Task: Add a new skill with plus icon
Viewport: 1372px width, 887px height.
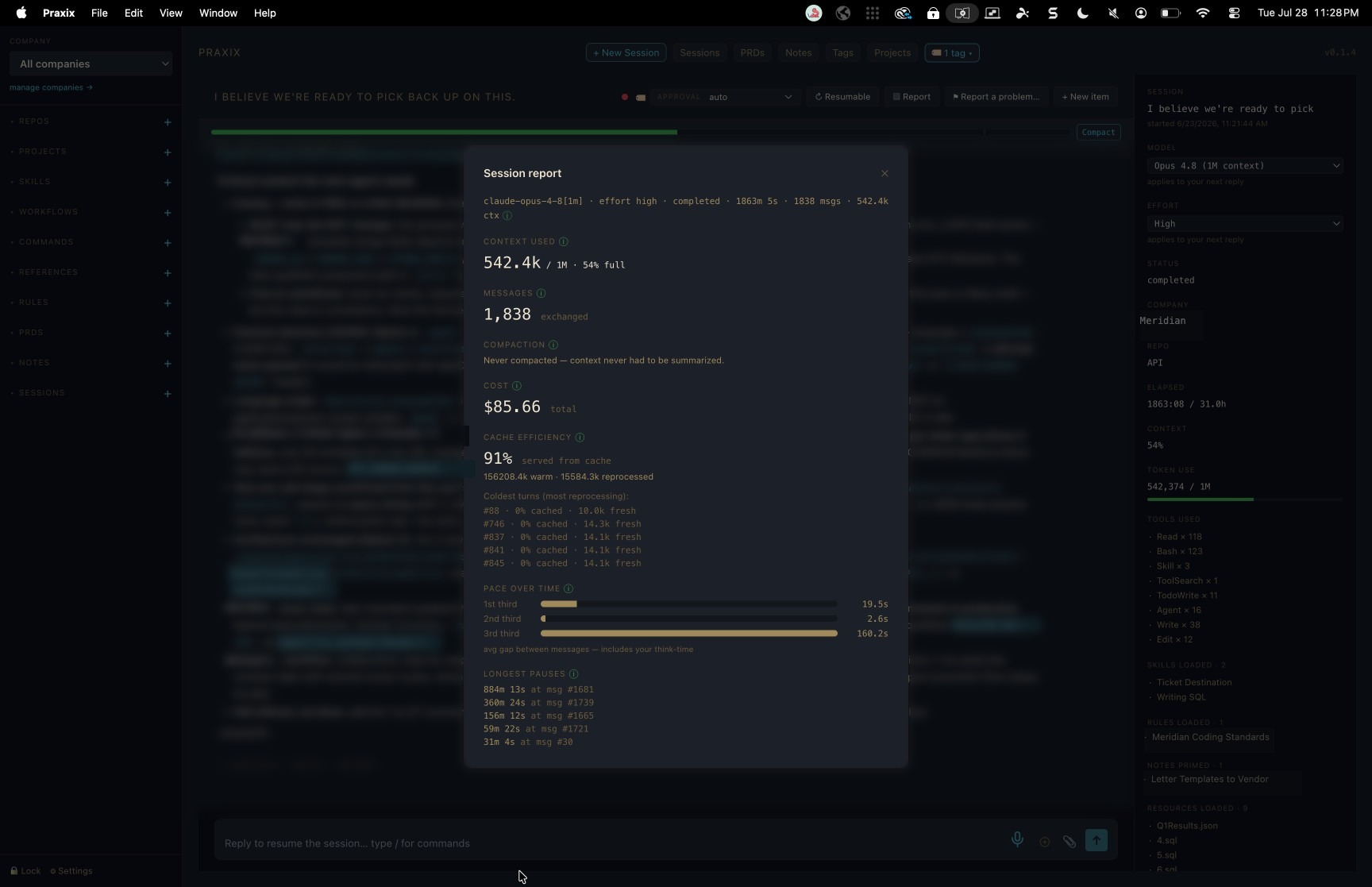Action: click(x=168, y=183)
